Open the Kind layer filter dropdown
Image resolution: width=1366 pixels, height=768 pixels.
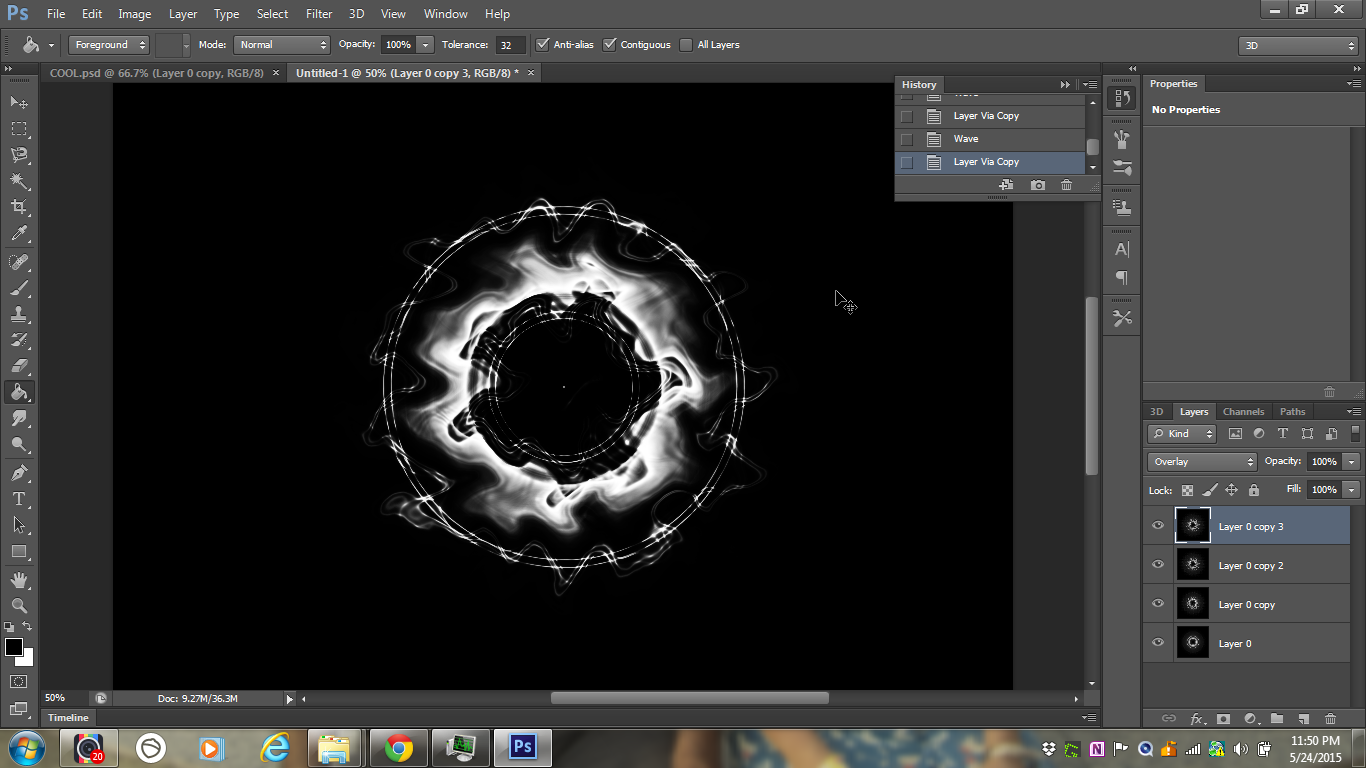(1182, 433)
